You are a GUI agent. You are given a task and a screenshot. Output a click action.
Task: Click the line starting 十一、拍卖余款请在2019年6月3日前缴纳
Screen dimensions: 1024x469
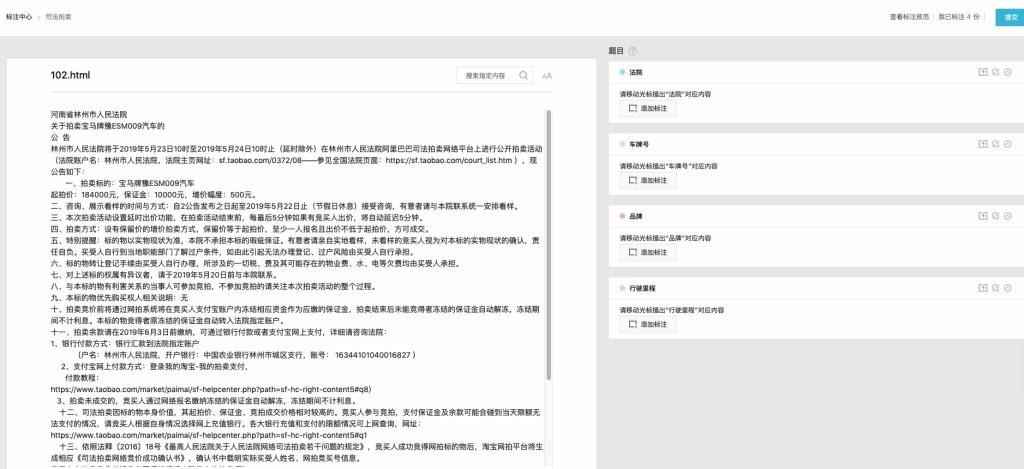(219, 332)
